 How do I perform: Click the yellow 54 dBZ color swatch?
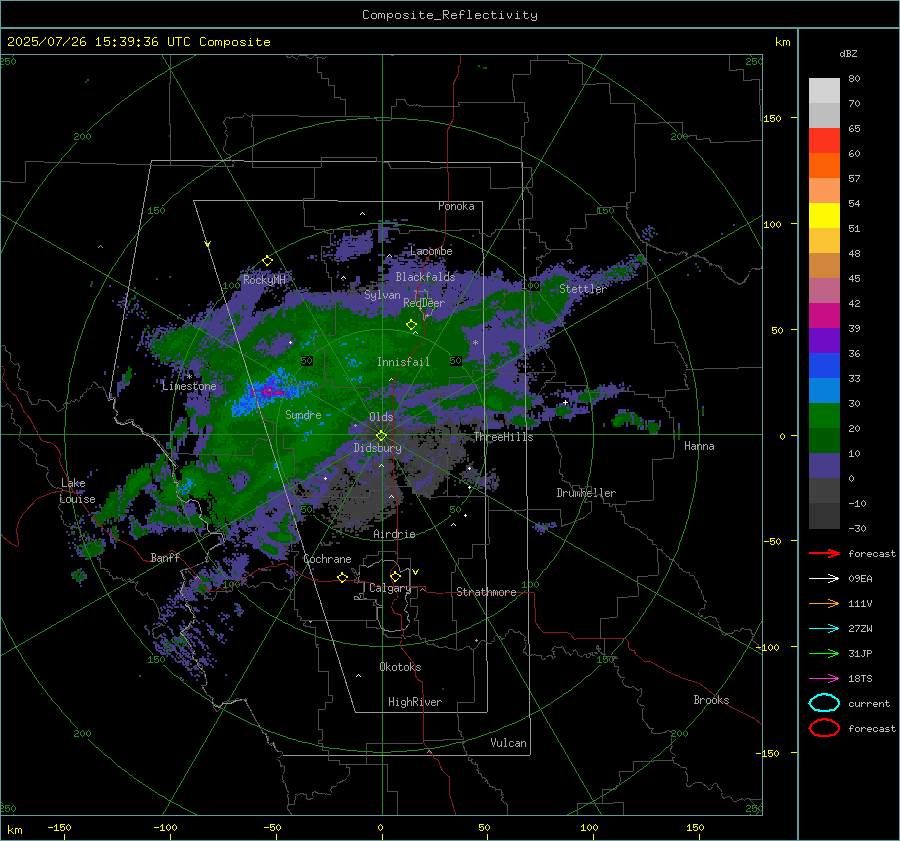[x=824, y=215]
